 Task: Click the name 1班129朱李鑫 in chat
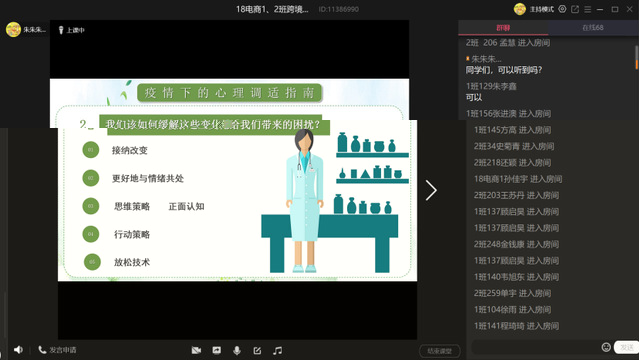tap(491, 86)
